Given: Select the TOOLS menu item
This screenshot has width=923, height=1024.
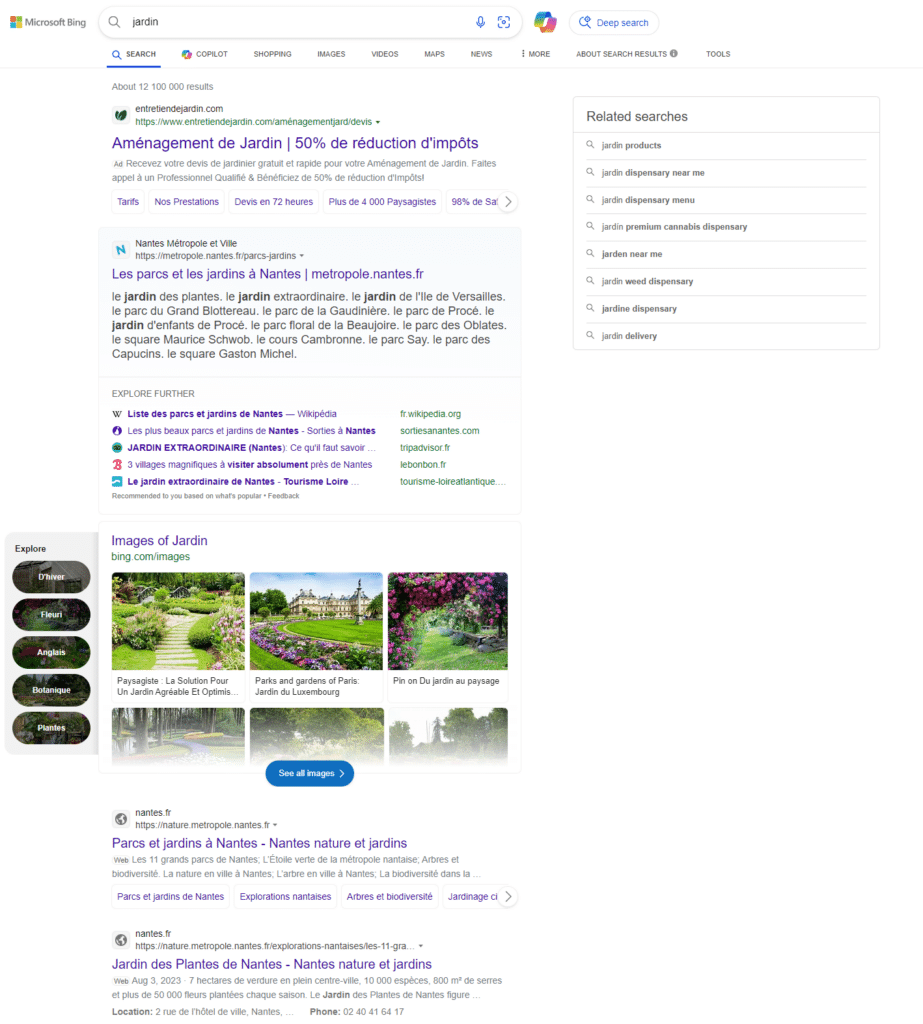Looking at the screenshot, I should (x=718, y=54).
